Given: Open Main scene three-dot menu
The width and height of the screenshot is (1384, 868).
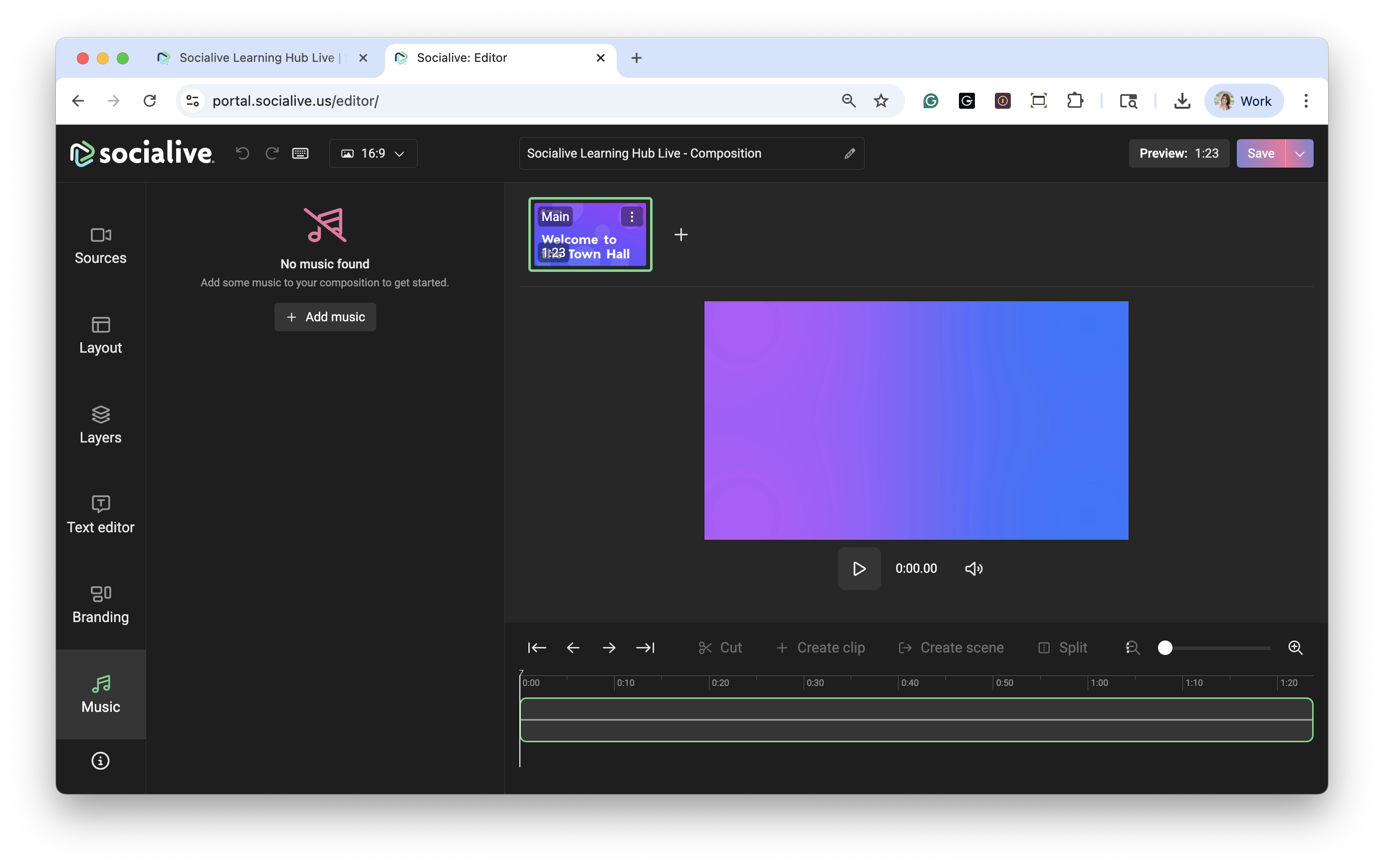Looking at the screenshot, I should tap(632, 217).
